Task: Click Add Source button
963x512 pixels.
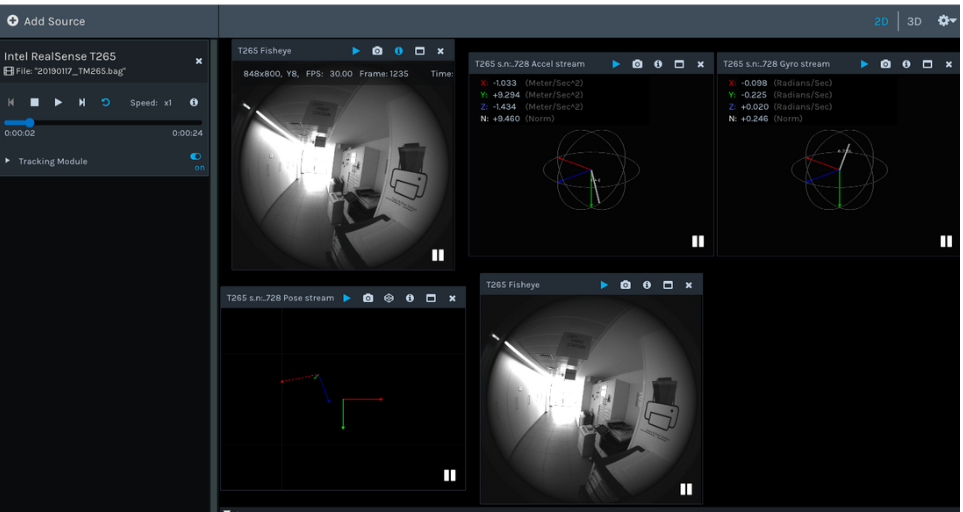Action: [46, 21]
